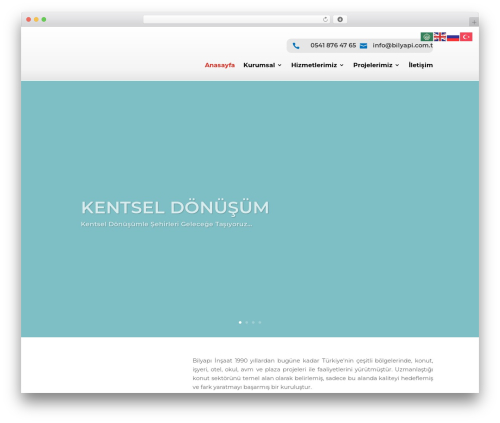The height and width of the screenshot is (423, 500).
Task: Open the Kurumsal menu
Action: [x=259, y=65]
